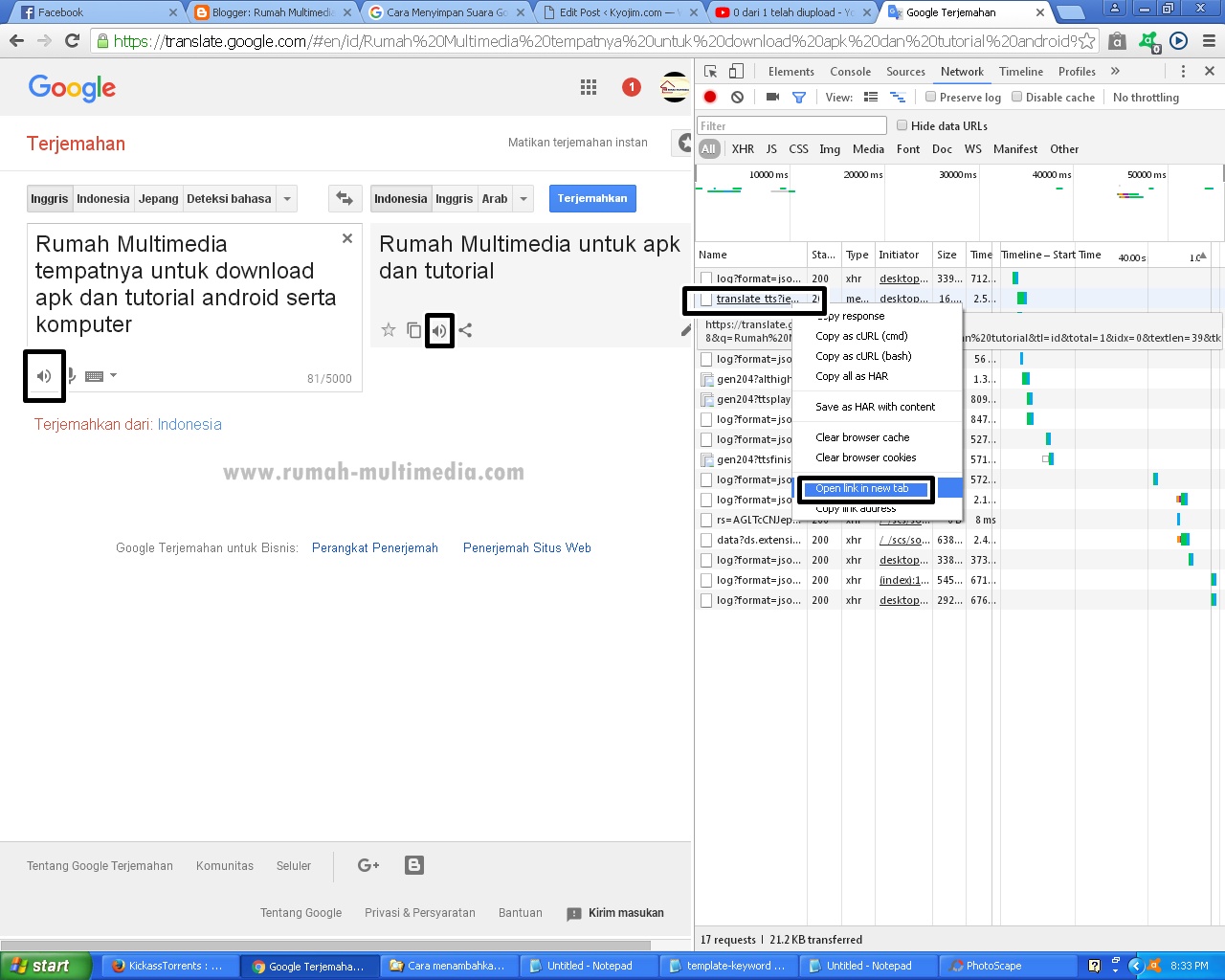Image resolution: width=1225 pixels, height=980 pixels.
Task: Use large request rows view
Action: click(x=871, y=97)
